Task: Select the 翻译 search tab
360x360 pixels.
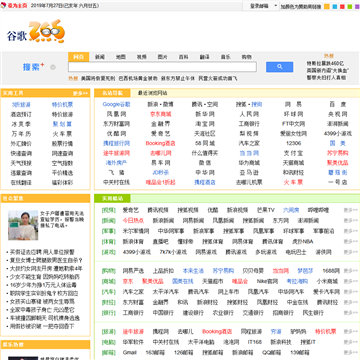Action: (x=205, y=57)
